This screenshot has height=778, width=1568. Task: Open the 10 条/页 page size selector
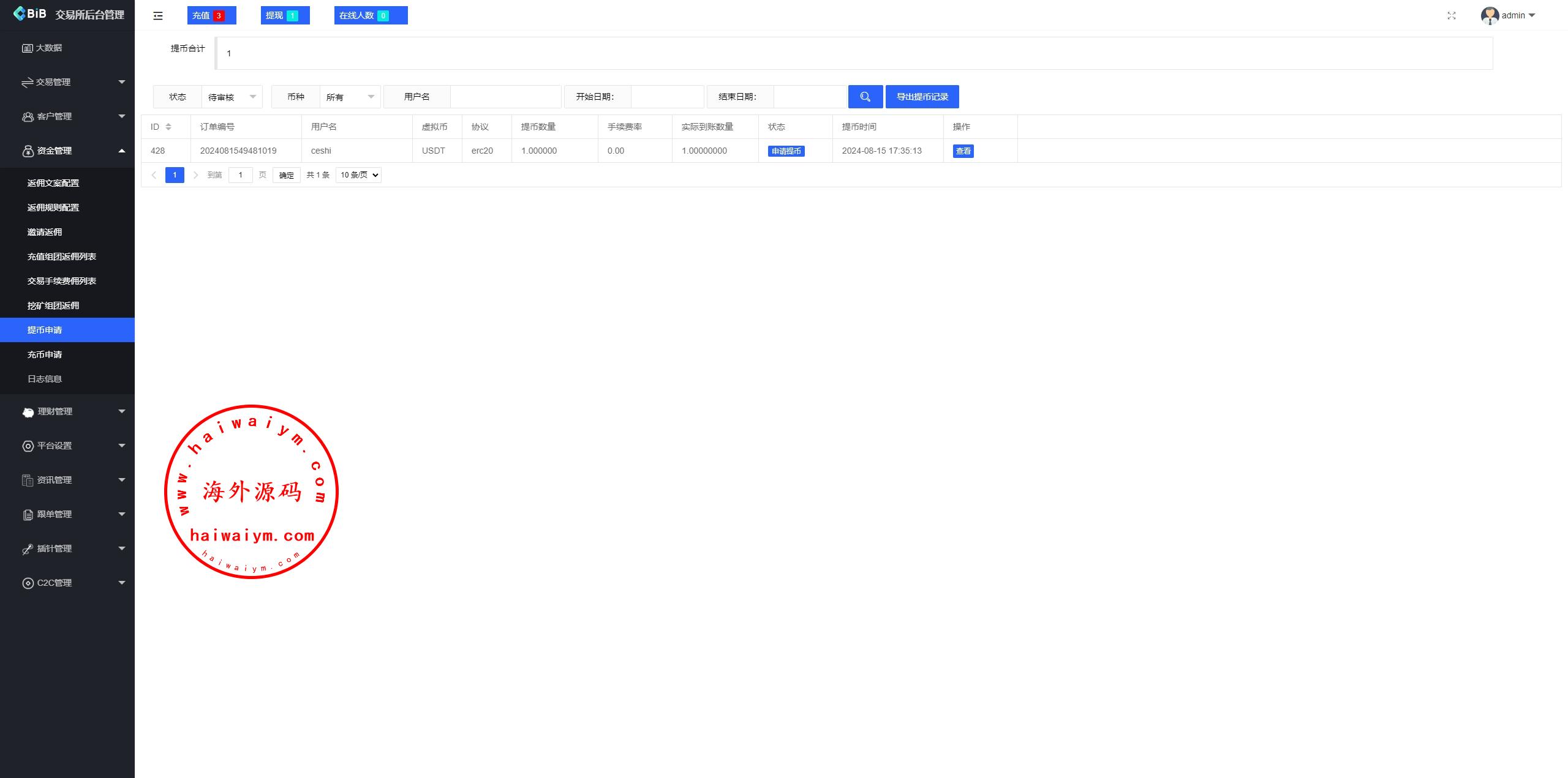pyautogui.click(x=358, y=175)
